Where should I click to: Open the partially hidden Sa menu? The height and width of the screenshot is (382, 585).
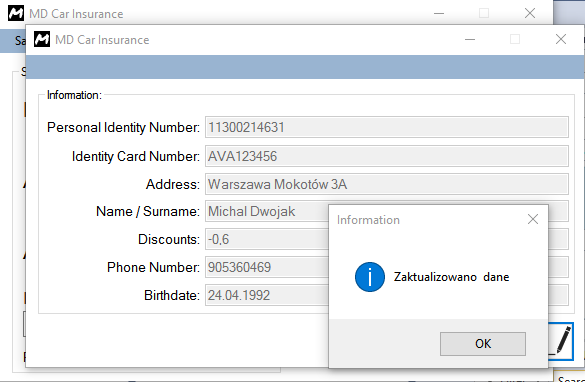click(19, 40)
